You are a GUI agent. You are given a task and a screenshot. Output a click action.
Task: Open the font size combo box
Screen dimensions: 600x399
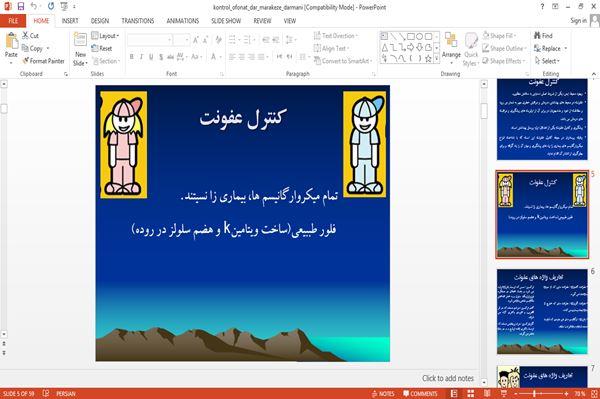(181, 40)
